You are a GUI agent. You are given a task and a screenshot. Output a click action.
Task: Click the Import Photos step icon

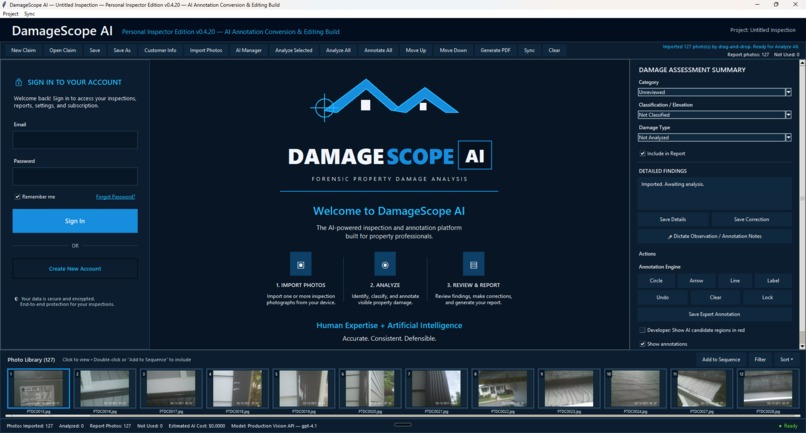point(301,264)
